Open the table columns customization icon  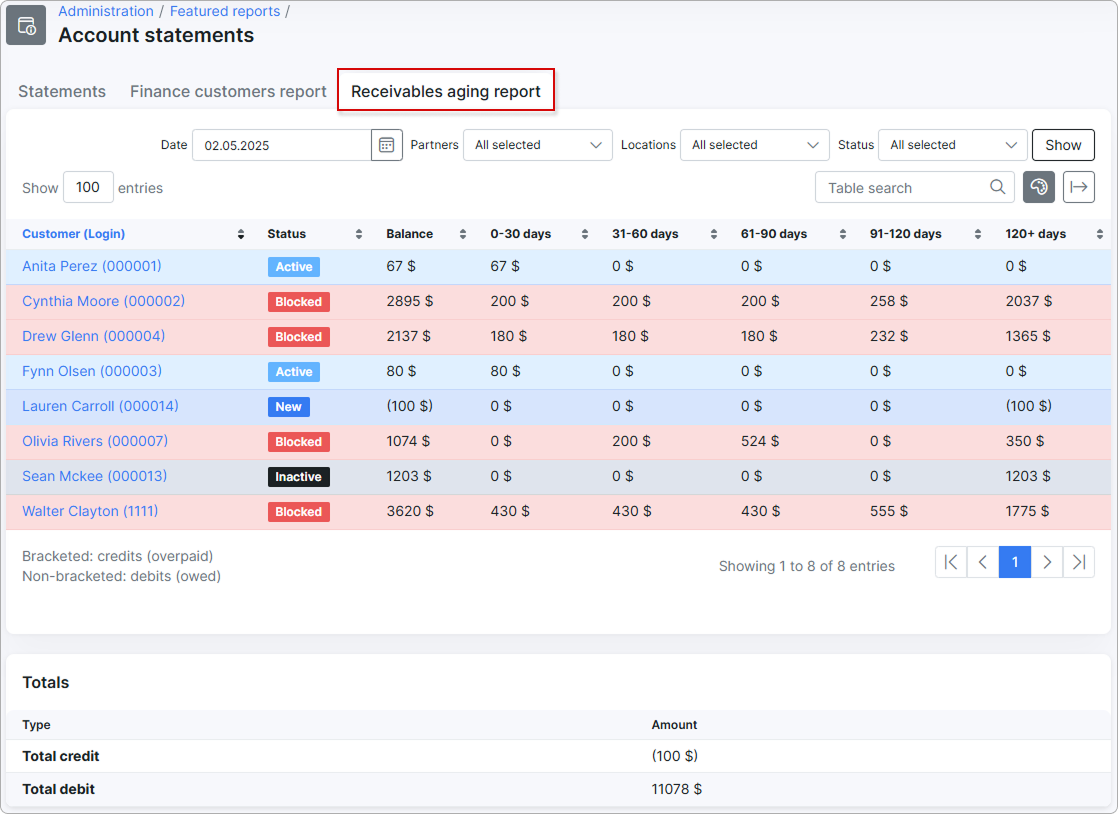pos(1039,187)
